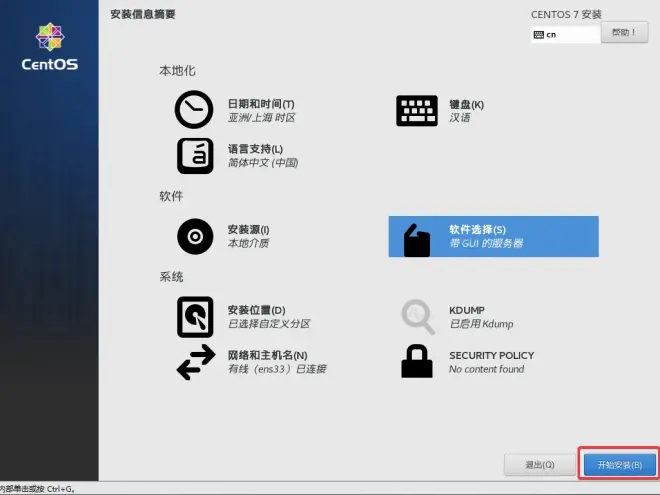Click 安装信息摘要 title text
This screenshot has width=660, height=495.
(143, 14)
